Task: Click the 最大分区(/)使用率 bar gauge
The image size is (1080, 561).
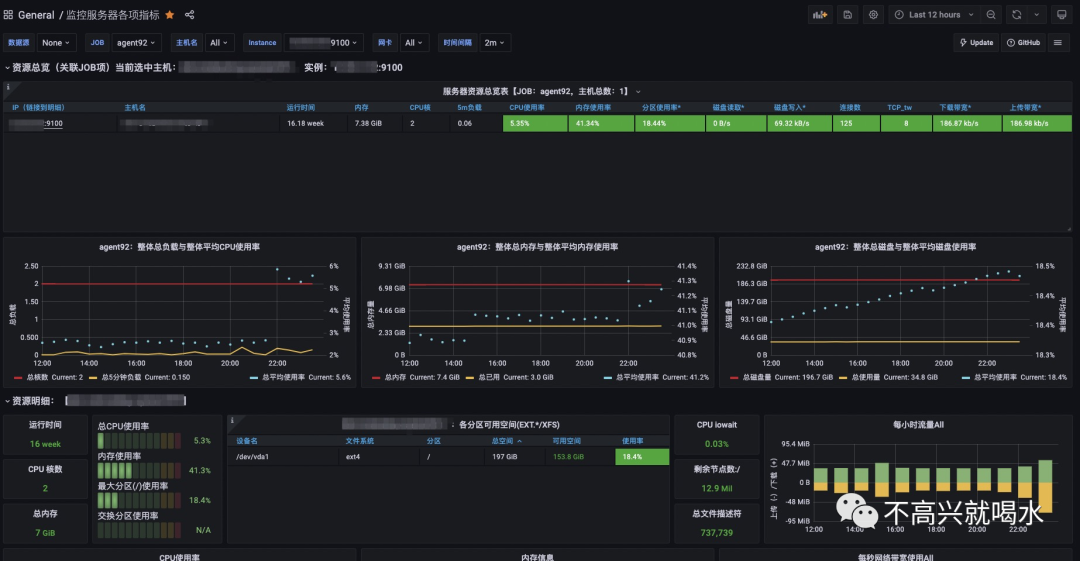Action: pyautogui.click(x=139, y=500)
